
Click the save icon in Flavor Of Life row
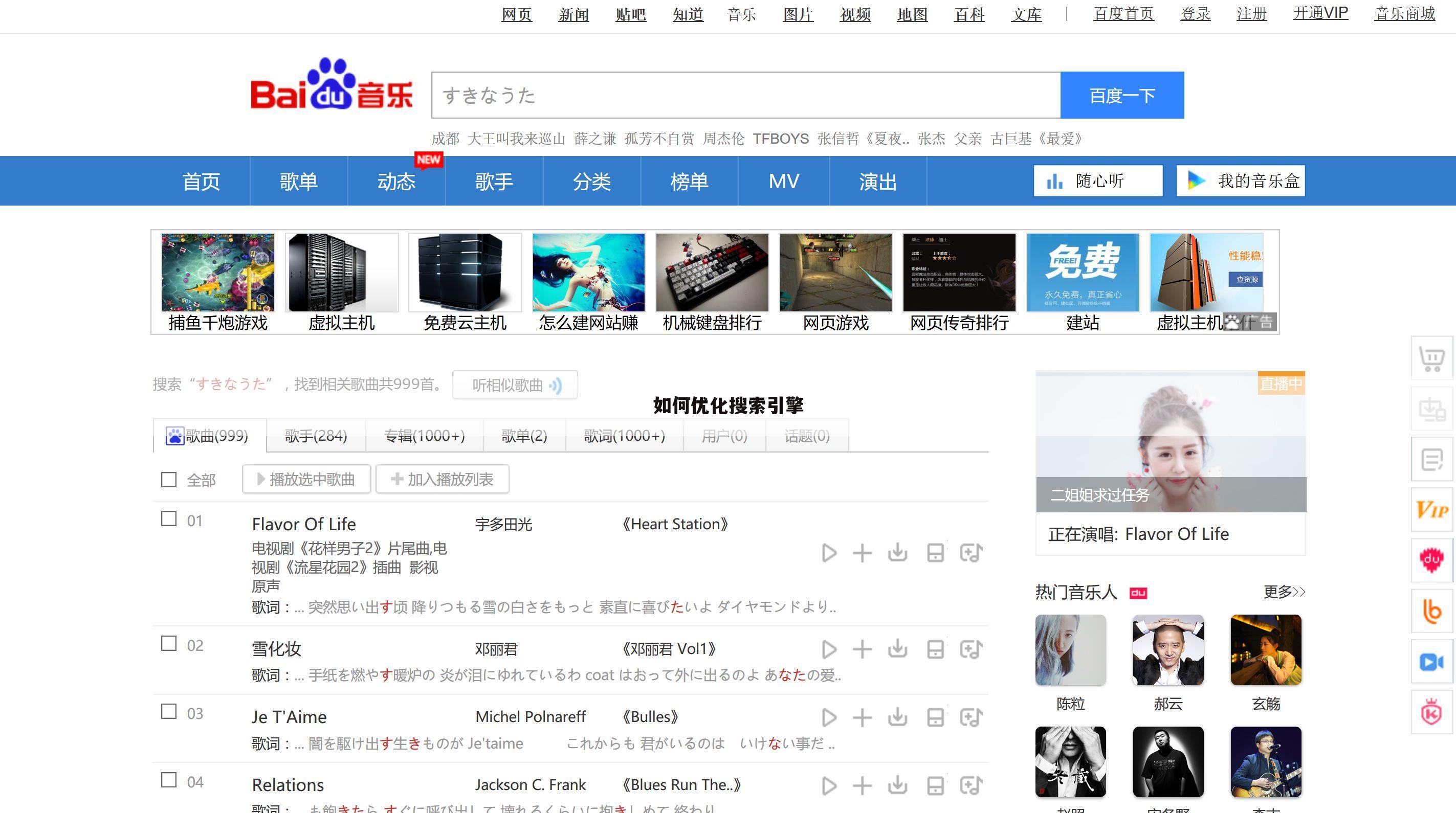935,553
